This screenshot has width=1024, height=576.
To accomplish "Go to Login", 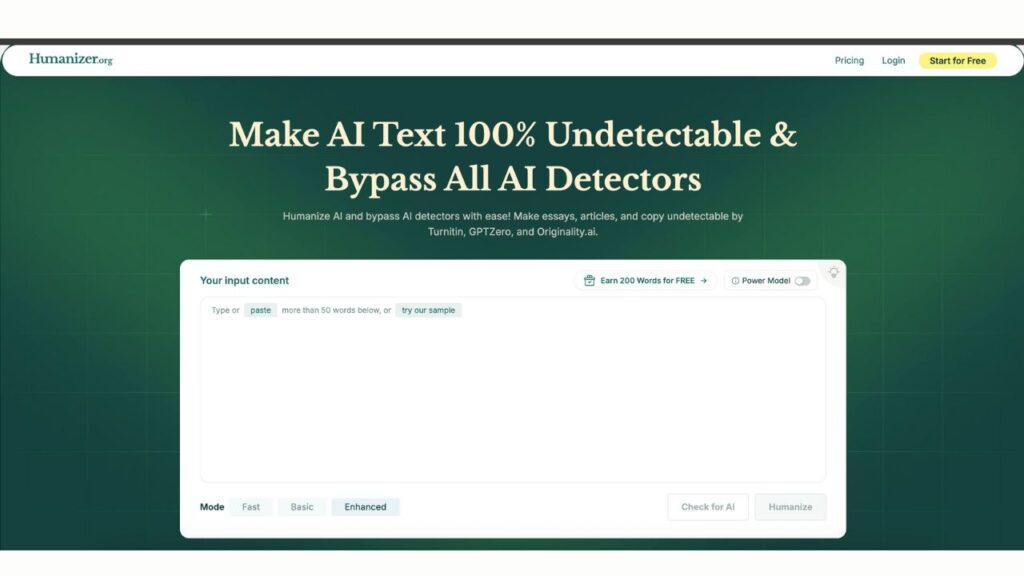I will (893, 61).
